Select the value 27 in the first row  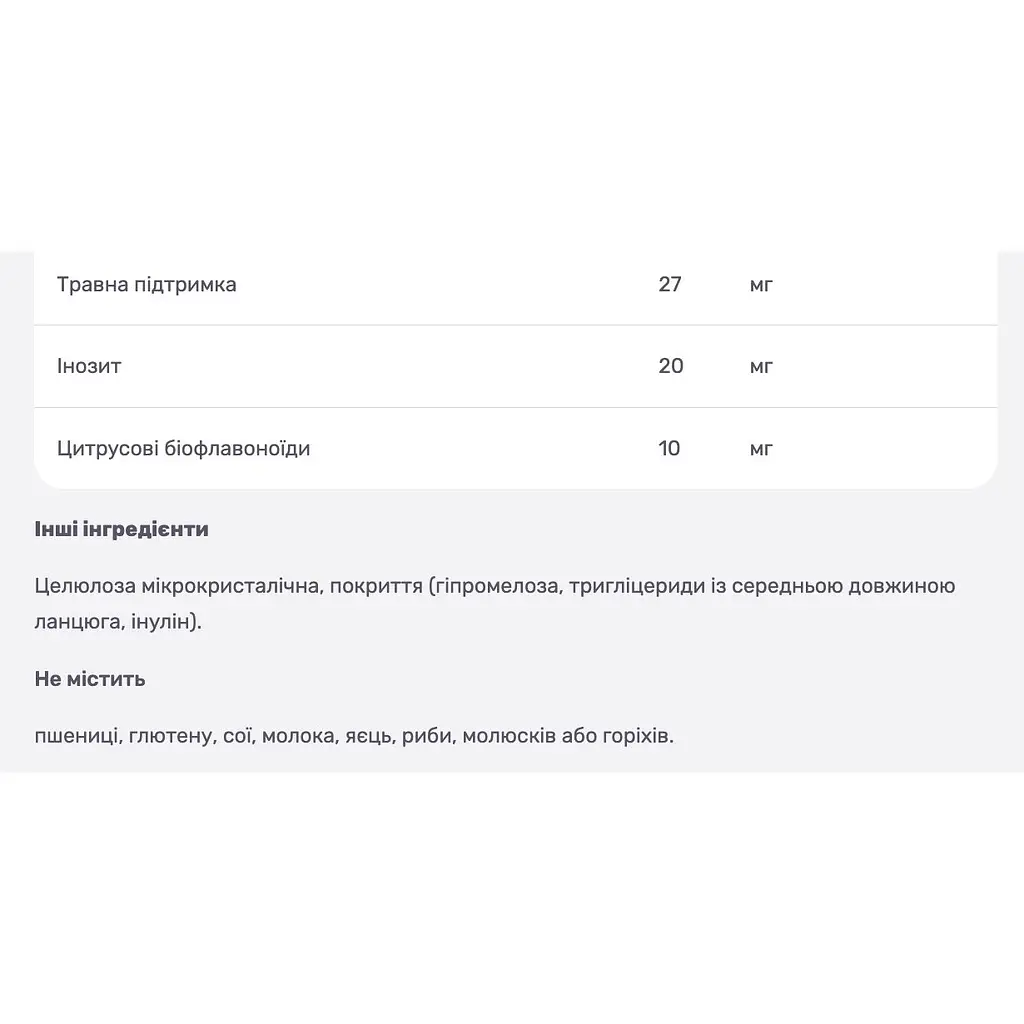[x=670, y=284]
